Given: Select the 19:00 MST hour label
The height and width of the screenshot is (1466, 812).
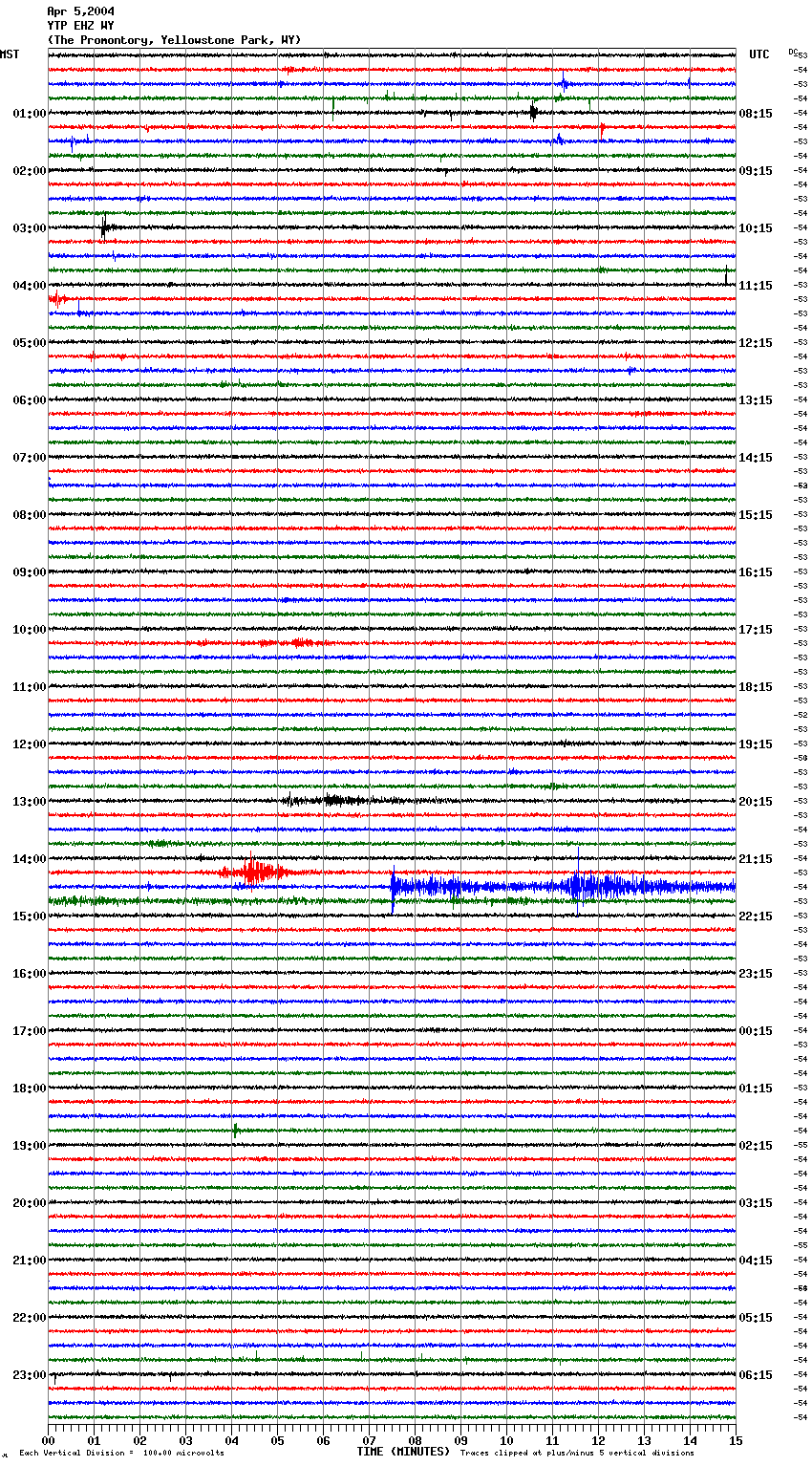Looking at the screenshot, I should [x=30, y=1146].
